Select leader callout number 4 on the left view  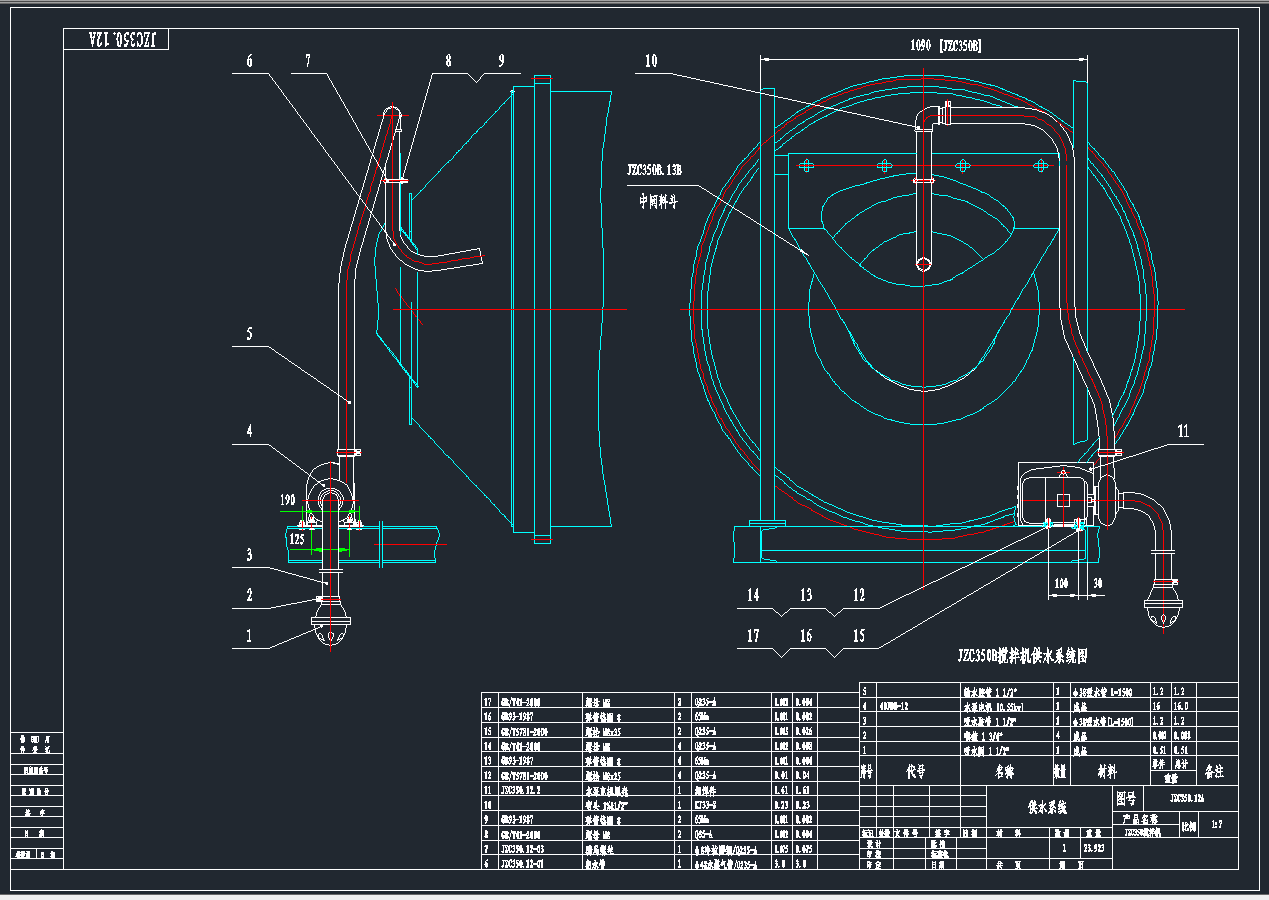click(250, 431)
